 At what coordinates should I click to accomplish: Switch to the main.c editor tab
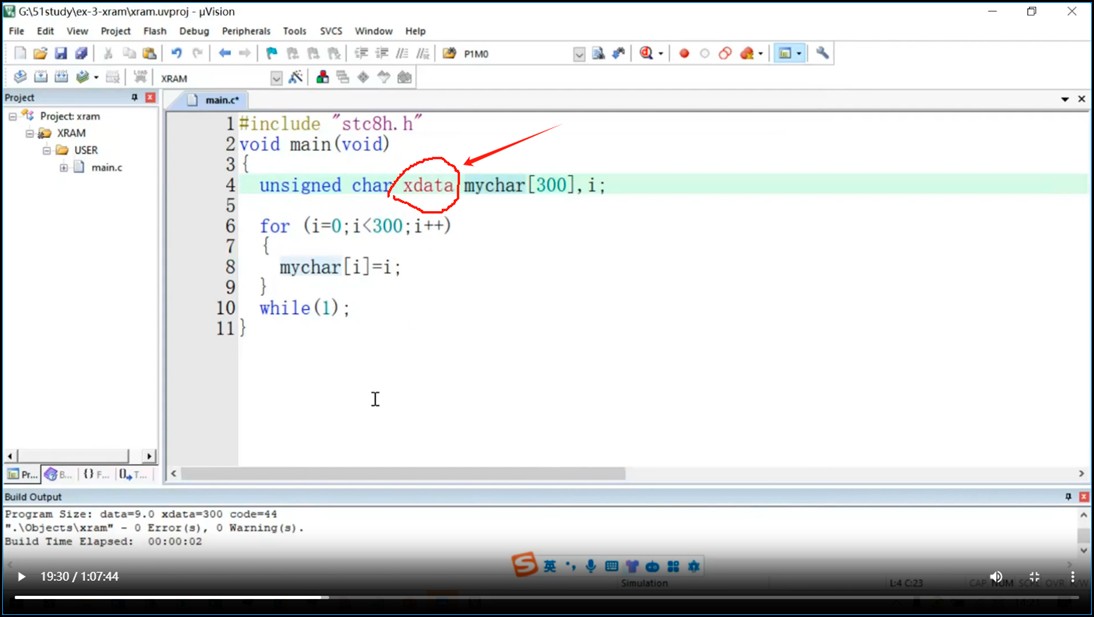pos(221,100)
